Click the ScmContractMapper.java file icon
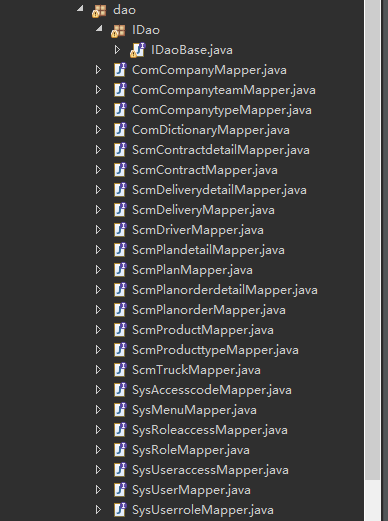This screenshot has width=388, height=521. pos(120,170)
